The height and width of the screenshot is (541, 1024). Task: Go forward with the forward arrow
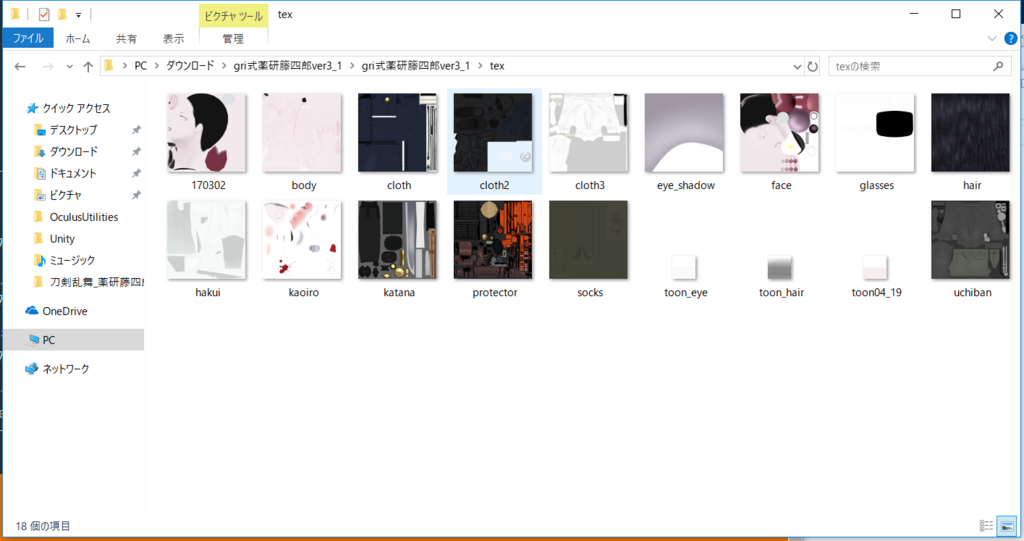(48, 66)
